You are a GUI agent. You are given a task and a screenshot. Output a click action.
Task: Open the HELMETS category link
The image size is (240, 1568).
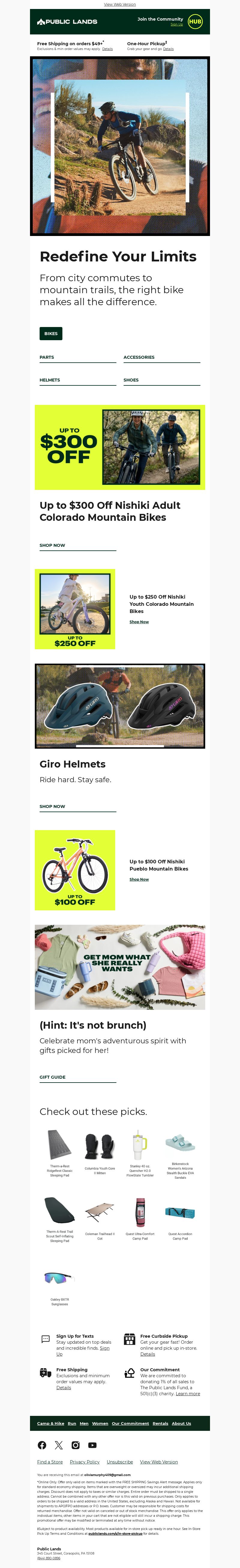click(50, 380)
